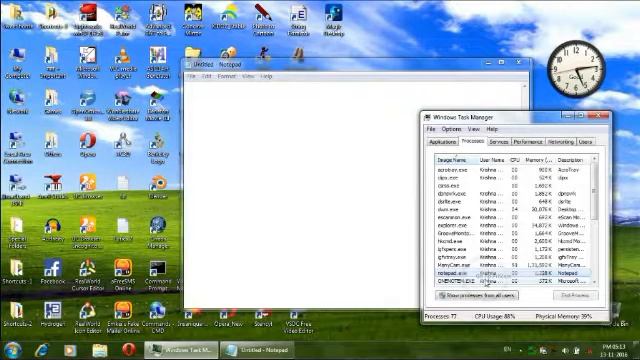The image size is (640, 360).
Task: Open the Help menu in Task Manager
Action: 492,129
